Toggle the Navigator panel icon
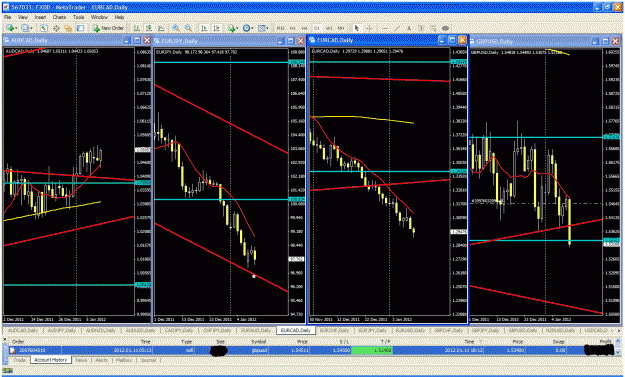This screenshot has width=625, height=377. [68, 28]
